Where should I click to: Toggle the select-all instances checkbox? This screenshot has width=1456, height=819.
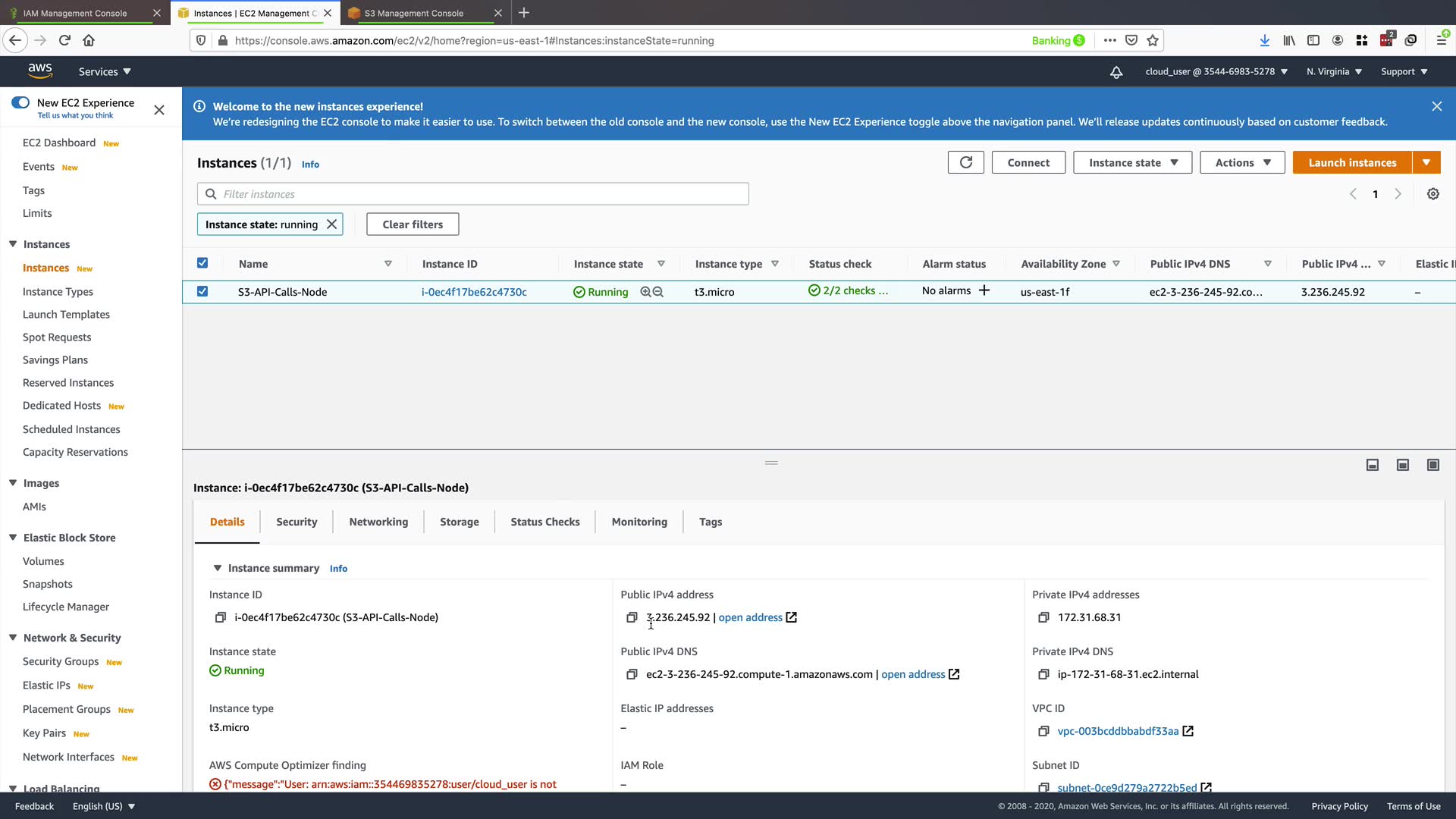(x=202, y=263)
